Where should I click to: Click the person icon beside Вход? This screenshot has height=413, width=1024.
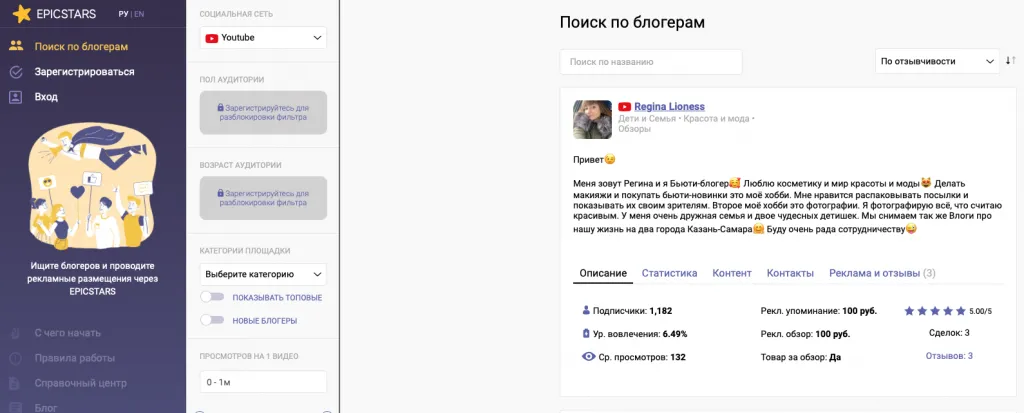(x=16, y=97)
